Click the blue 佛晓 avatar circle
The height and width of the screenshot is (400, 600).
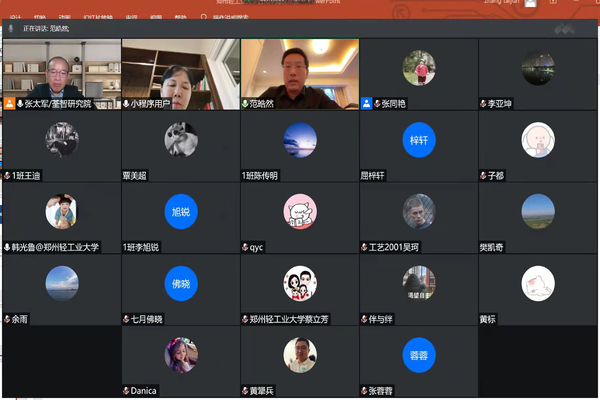(180, 283)
